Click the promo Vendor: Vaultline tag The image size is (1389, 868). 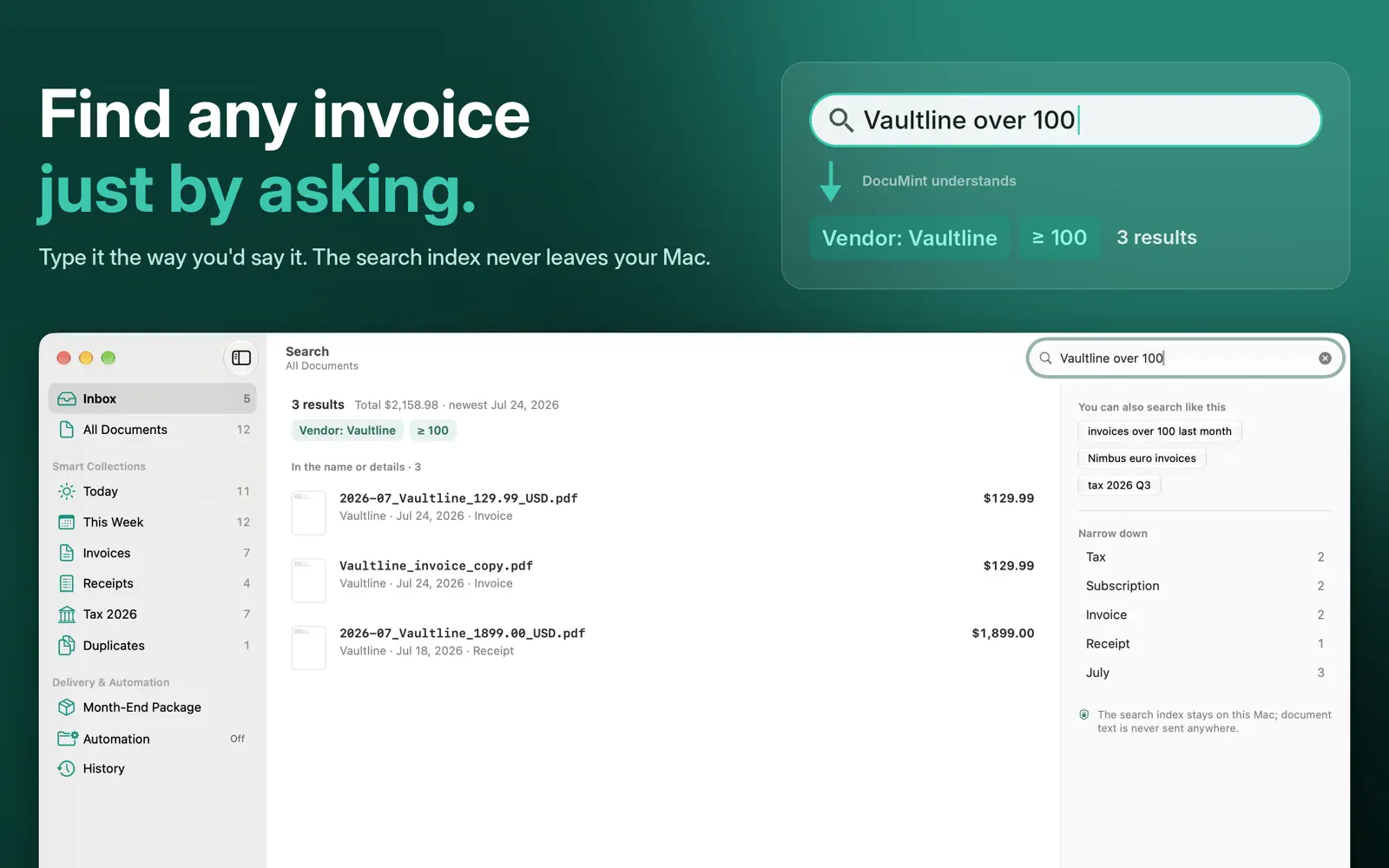(x=909, y=238)
